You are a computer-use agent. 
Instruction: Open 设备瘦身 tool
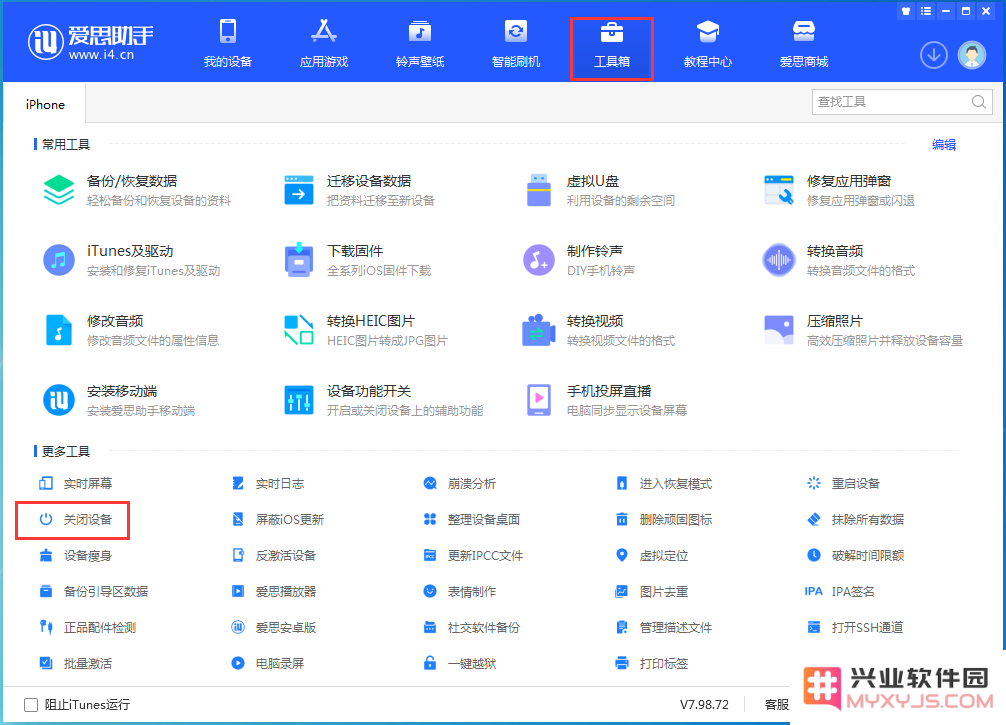75,555
